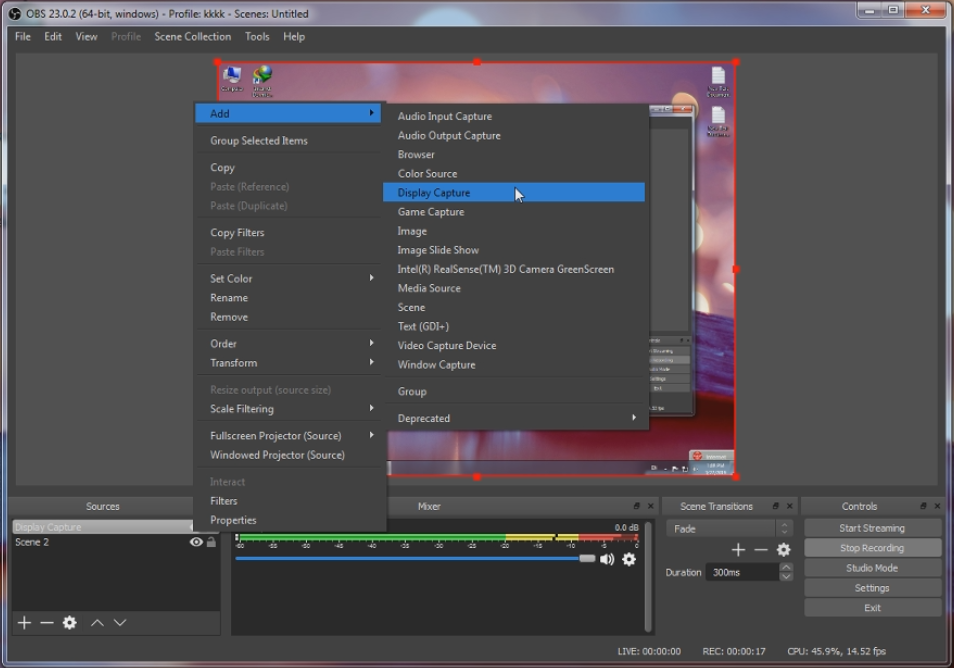This screenshot has height=668, width=954.
Task: Choose Display Capture from Add submenu
Action: point(514,192)
